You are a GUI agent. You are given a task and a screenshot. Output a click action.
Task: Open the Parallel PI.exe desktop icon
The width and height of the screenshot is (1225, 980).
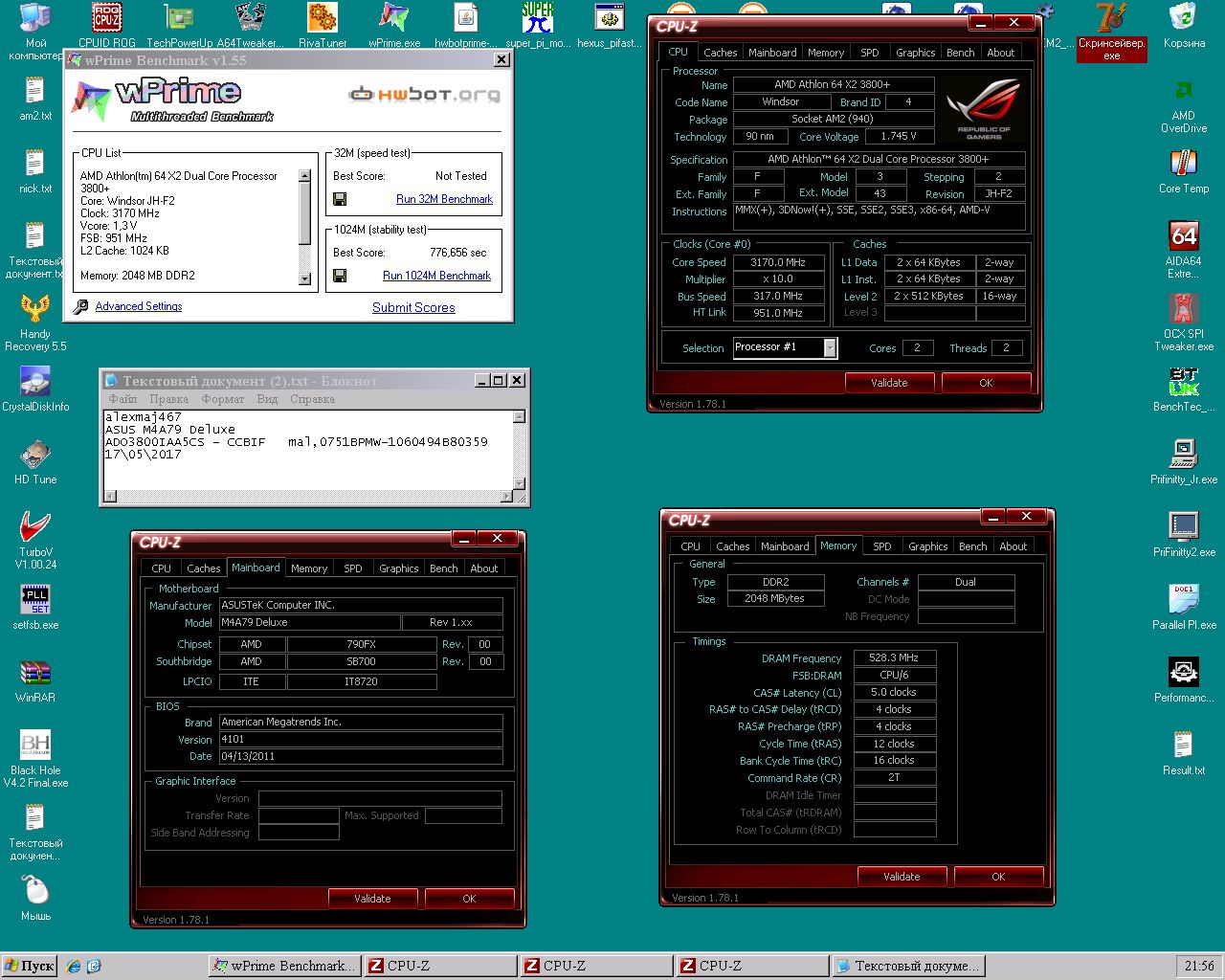1184,607
